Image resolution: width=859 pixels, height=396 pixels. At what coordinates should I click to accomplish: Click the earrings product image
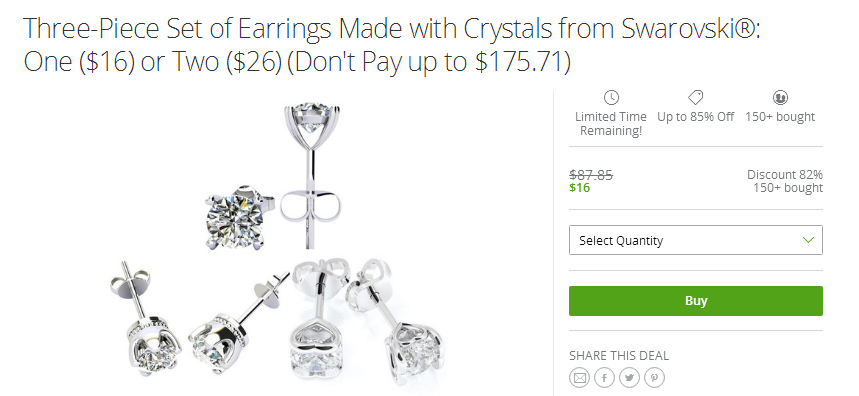277,244
